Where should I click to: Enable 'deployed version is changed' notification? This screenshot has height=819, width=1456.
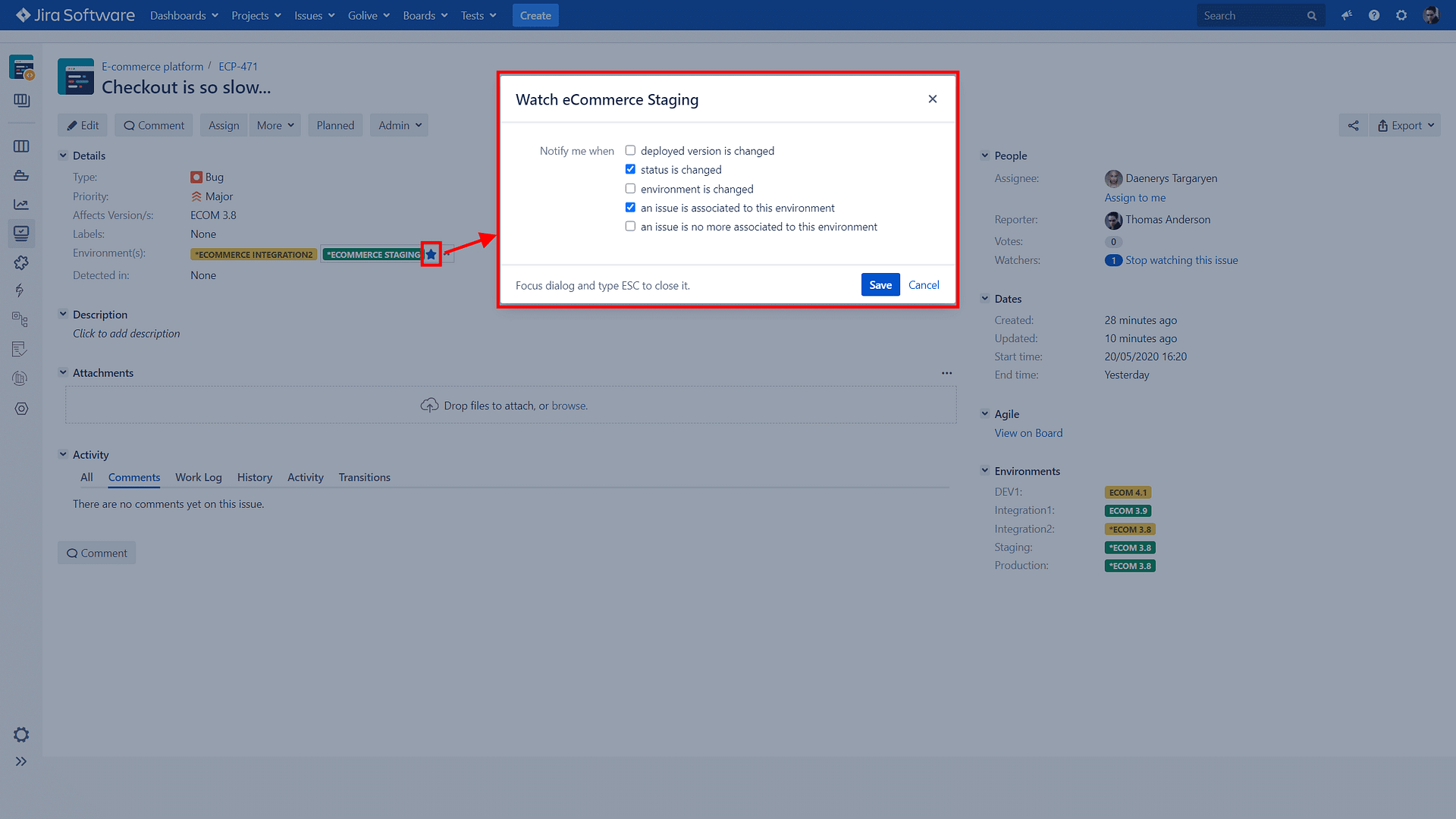630,150
